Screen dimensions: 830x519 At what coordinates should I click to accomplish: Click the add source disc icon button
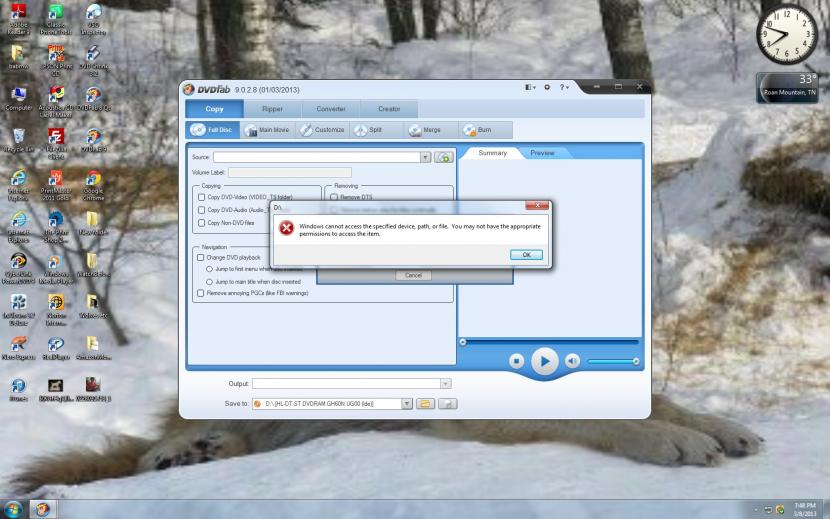coord(444,157)
